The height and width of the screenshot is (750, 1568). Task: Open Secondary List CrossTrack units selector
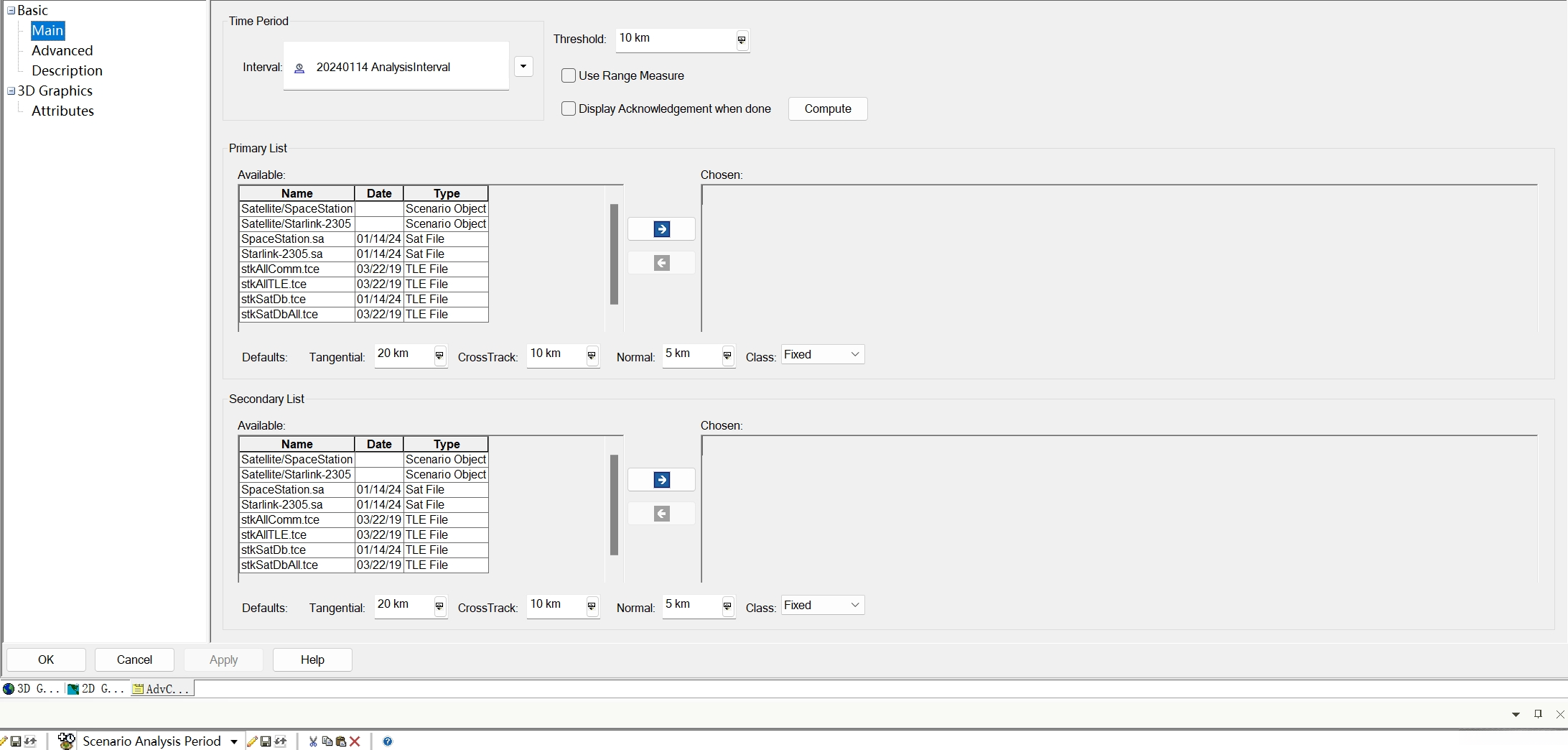[592, 606]
